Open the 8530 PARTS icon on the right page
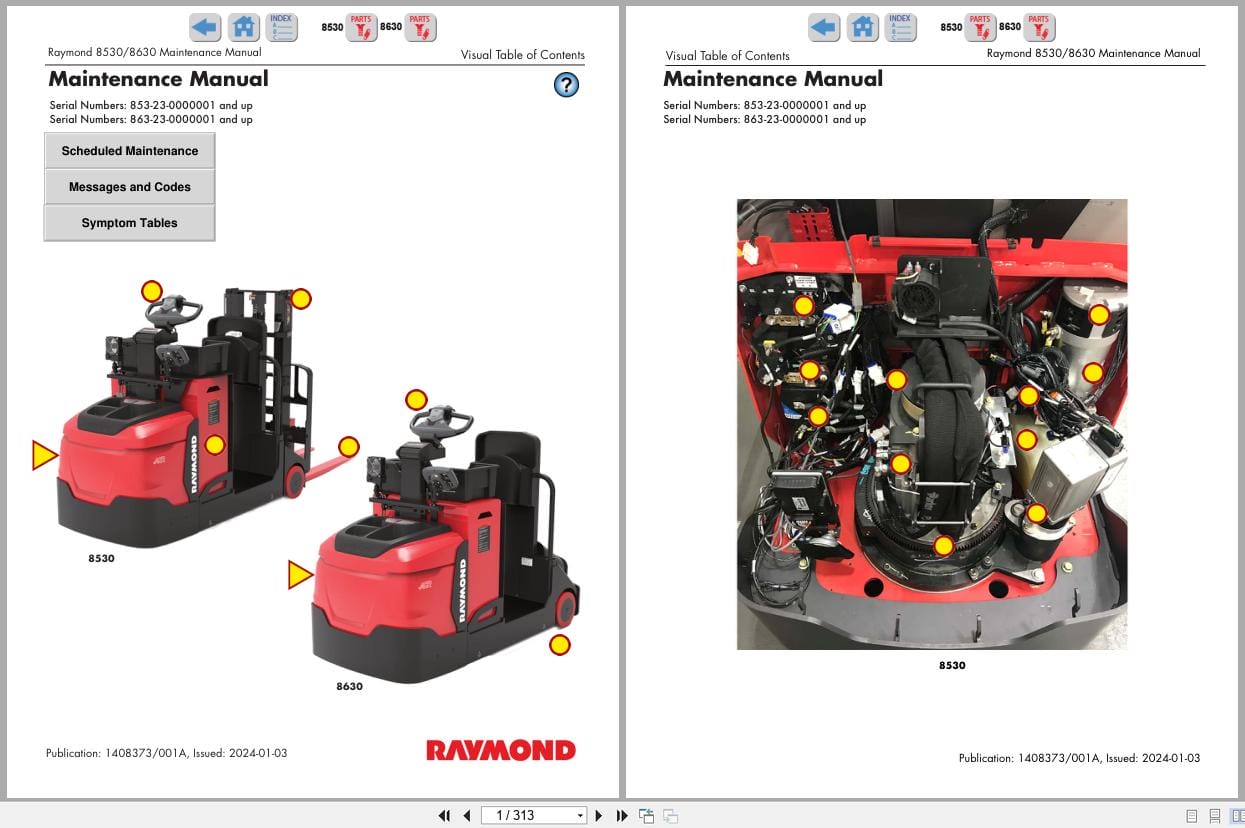Image resolution: width=1245 pixels, height=828 pixels. pos(980,27)
